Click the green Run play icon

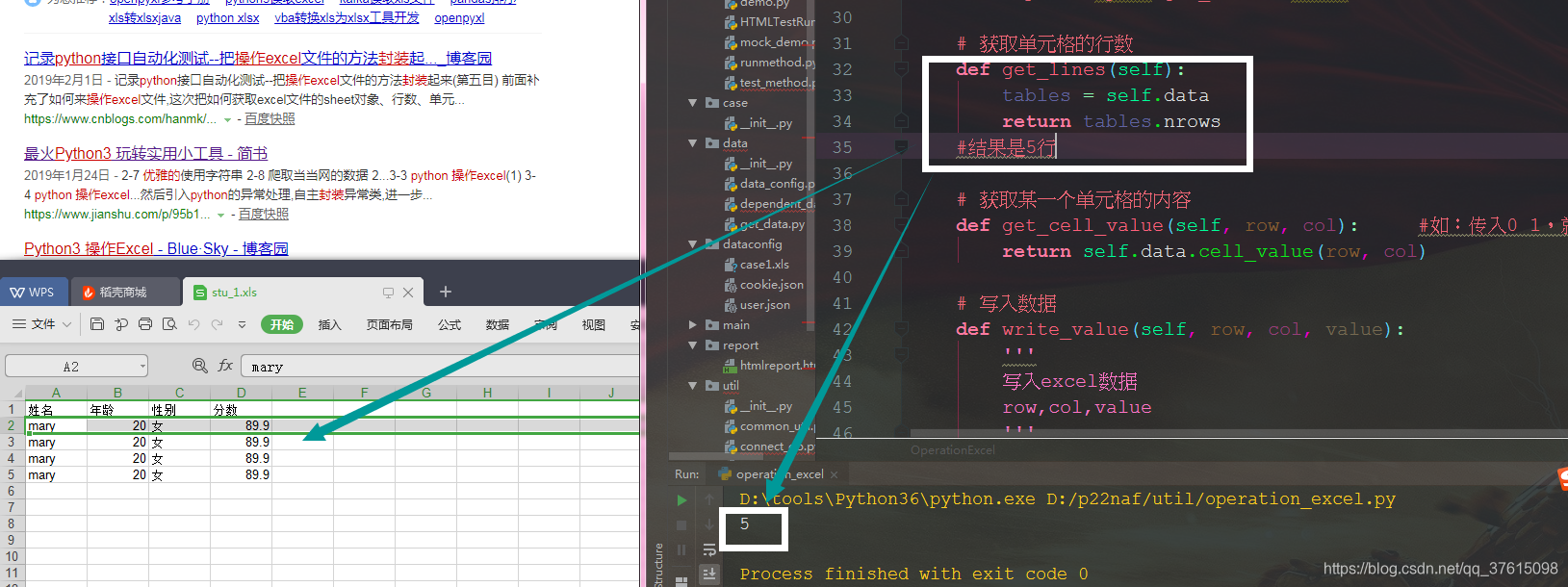pos(681,499)
